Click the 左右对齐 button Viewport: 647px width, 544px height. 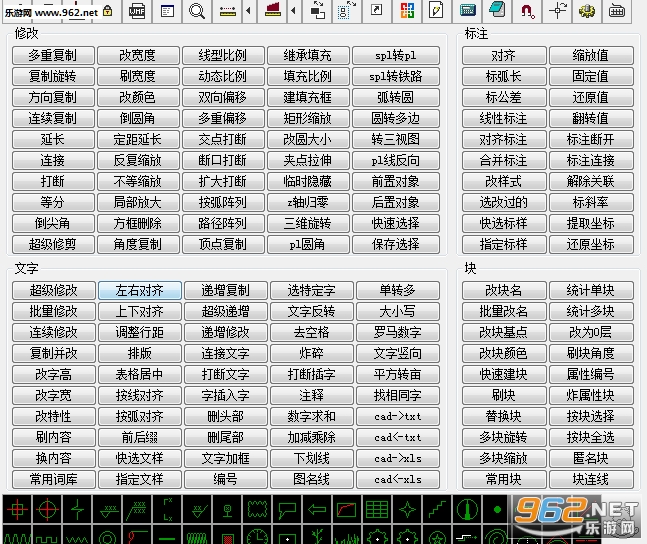coord(140,291)
